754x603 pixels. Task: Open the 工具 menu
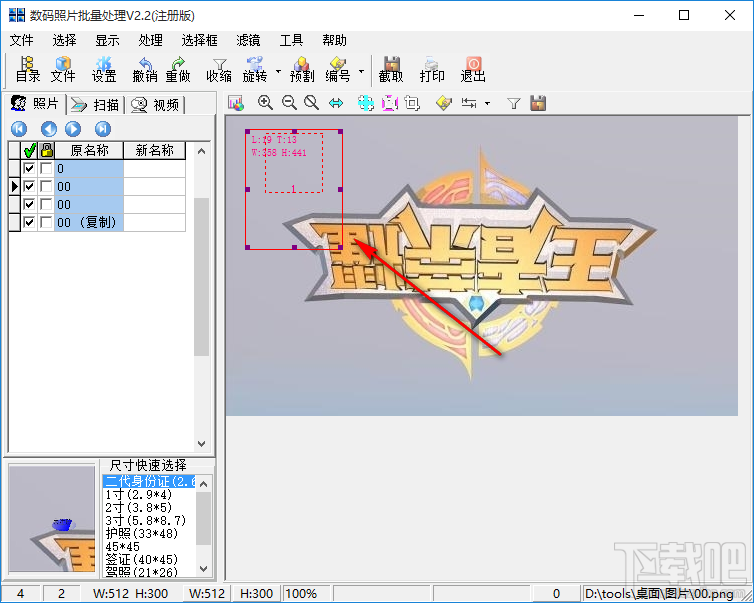[x=291, y=40]
